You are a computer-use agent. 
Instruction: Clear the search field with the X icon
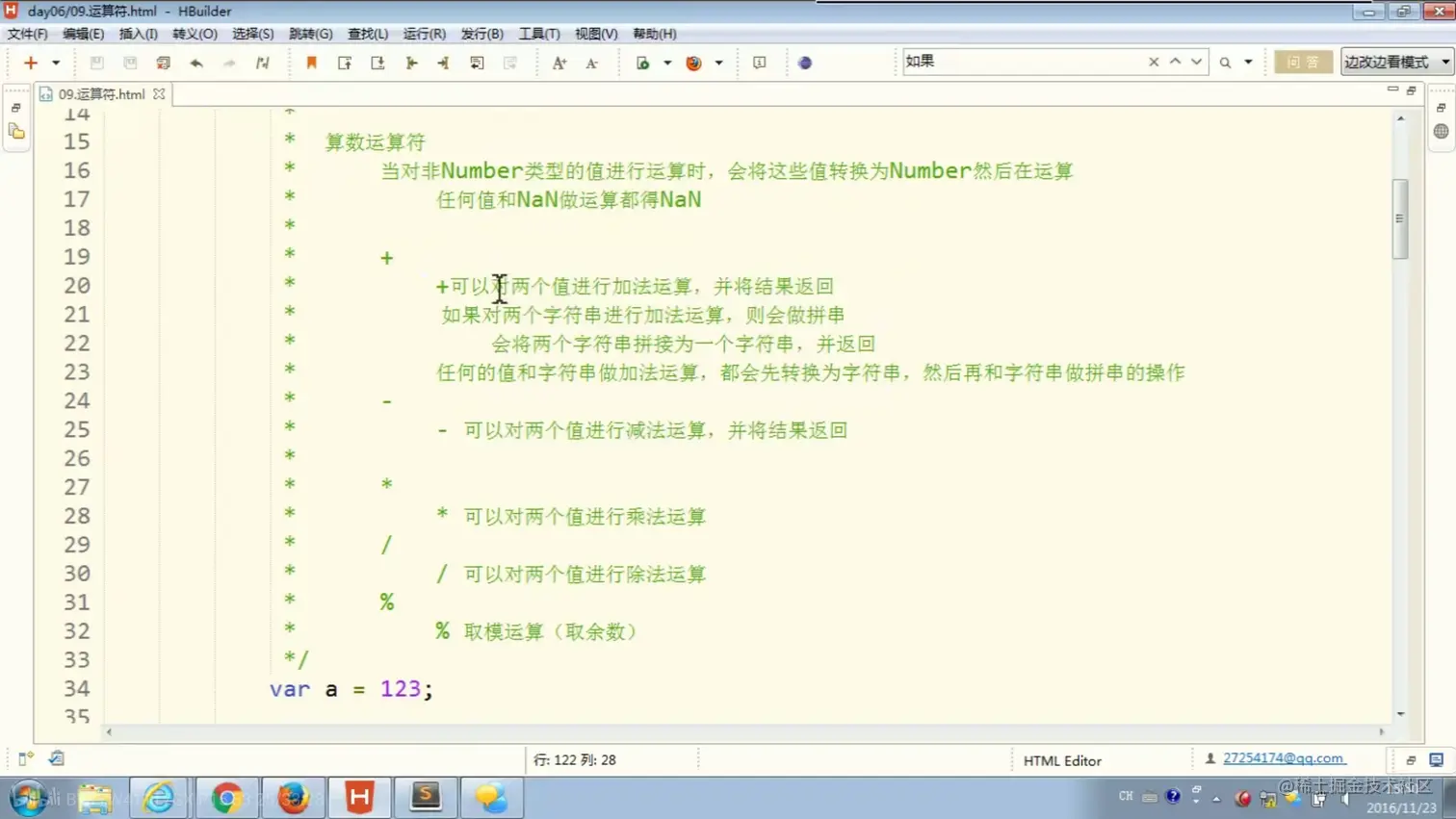click(x=1154, y=61)
